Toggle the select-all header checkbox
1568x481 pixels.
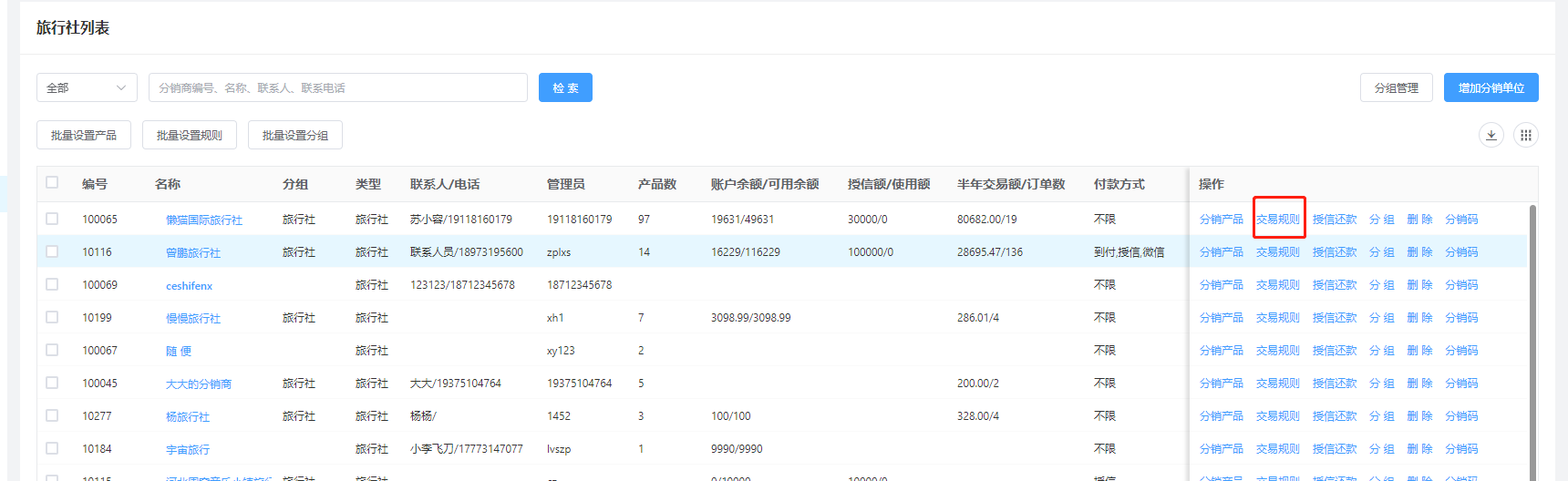tap(52, 183)
